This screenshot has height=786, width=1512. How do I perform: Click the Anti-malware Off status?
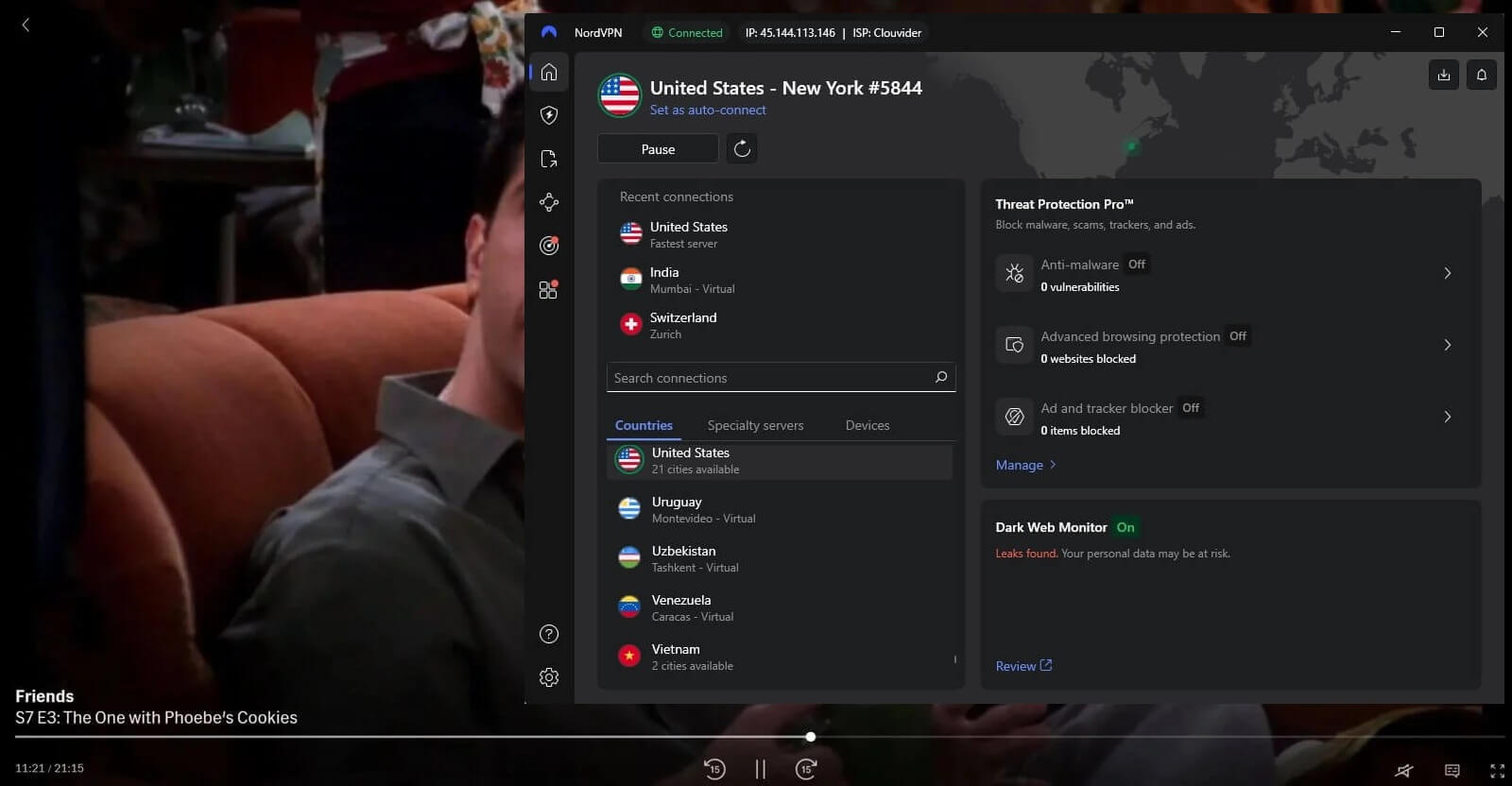1137,265
